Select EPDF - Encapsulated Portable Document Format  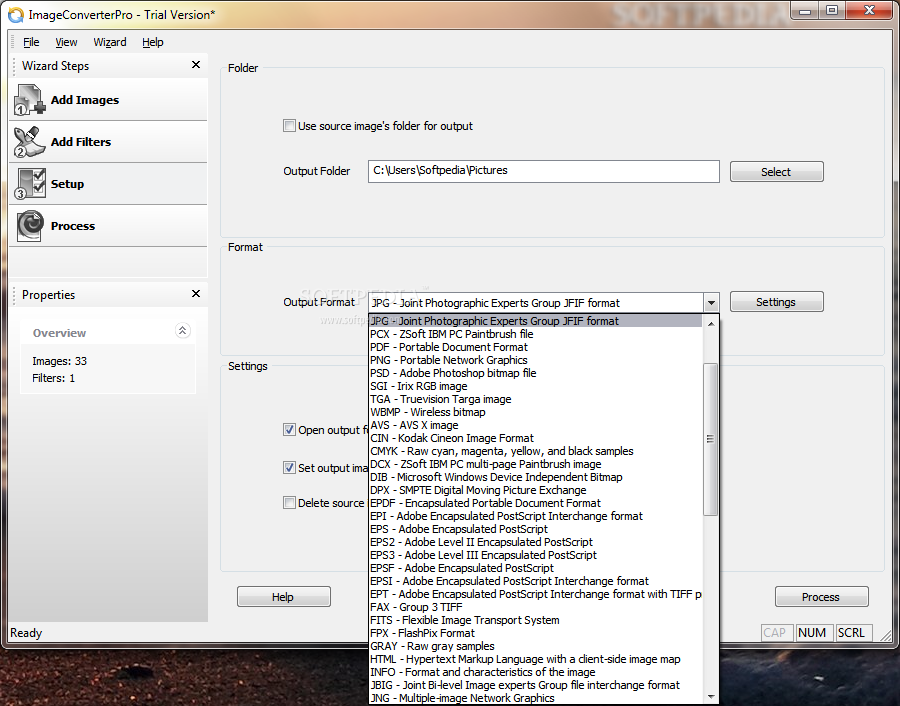pos(536,503)
